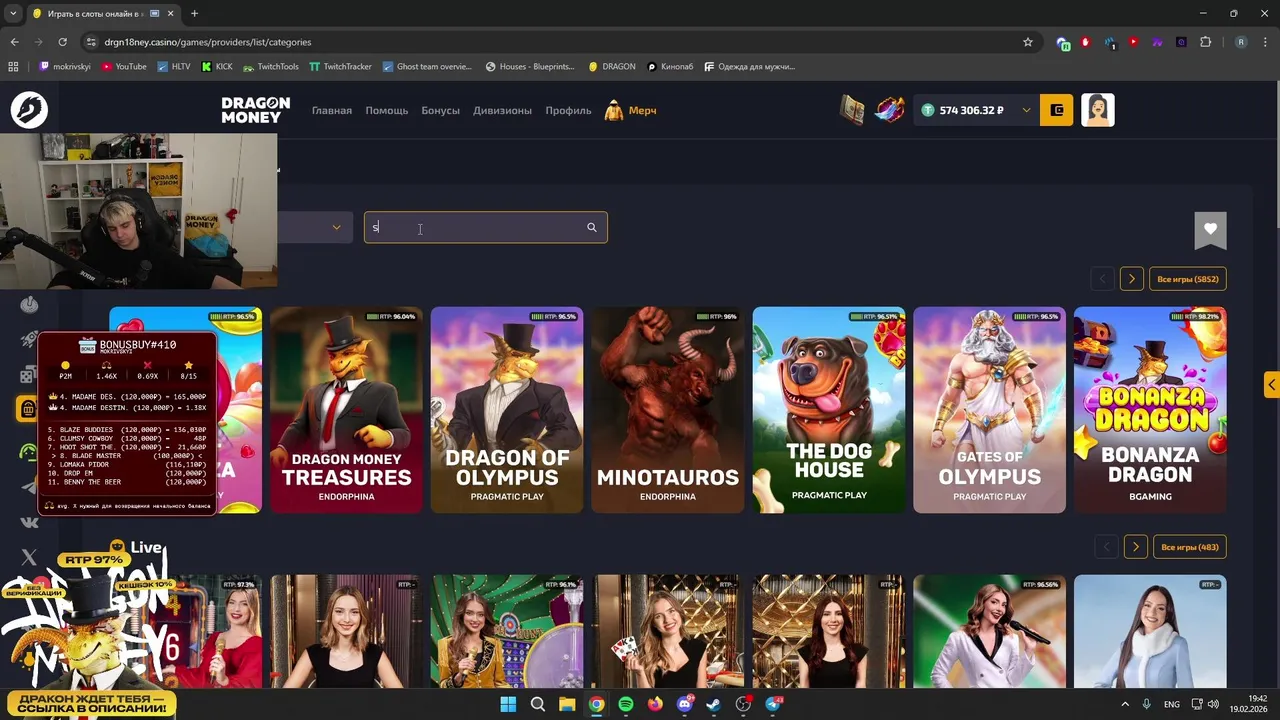Click the colorful gem reward icon in header
1280x720 pixels.
(x=889, y=110)
